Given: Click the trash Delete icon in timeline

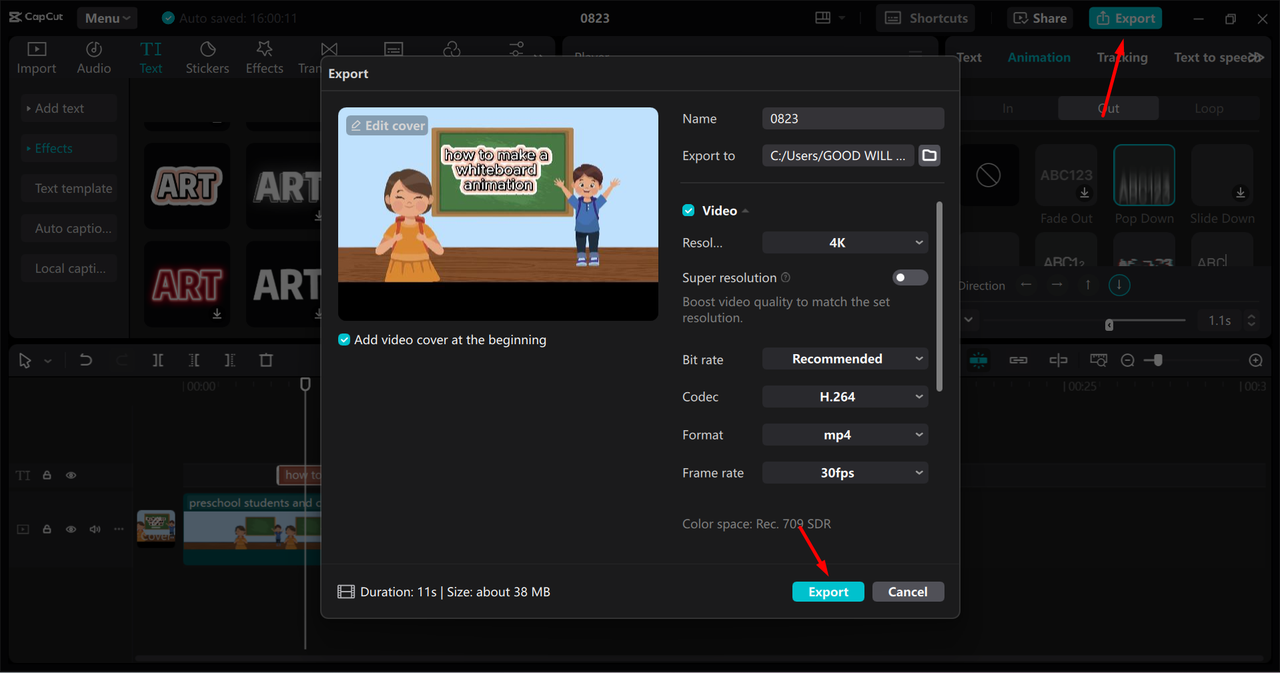Looking at the screenshot, I should tap(266, 360).
